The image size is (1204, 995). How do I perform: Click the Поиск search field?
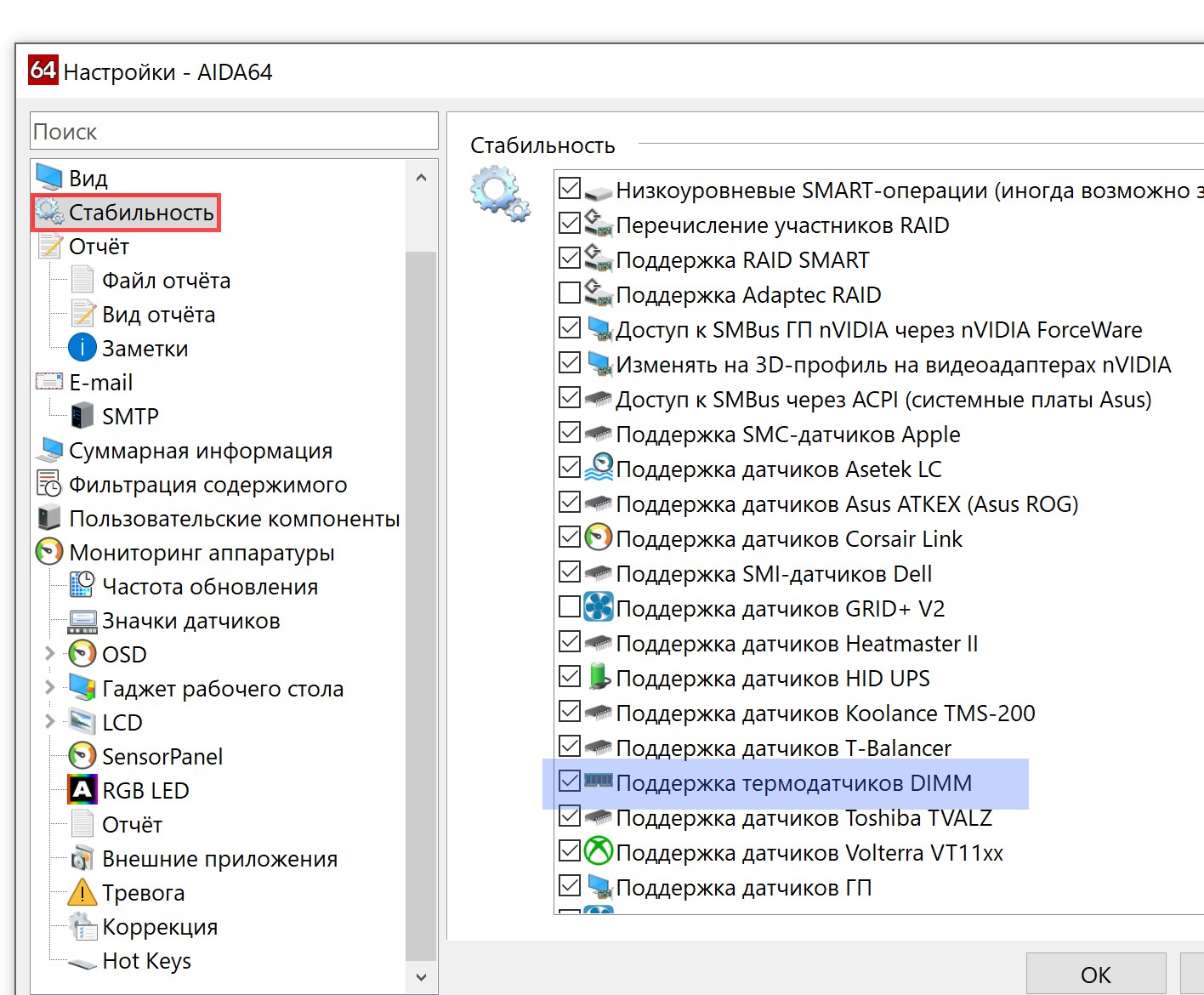pos(234,132)
